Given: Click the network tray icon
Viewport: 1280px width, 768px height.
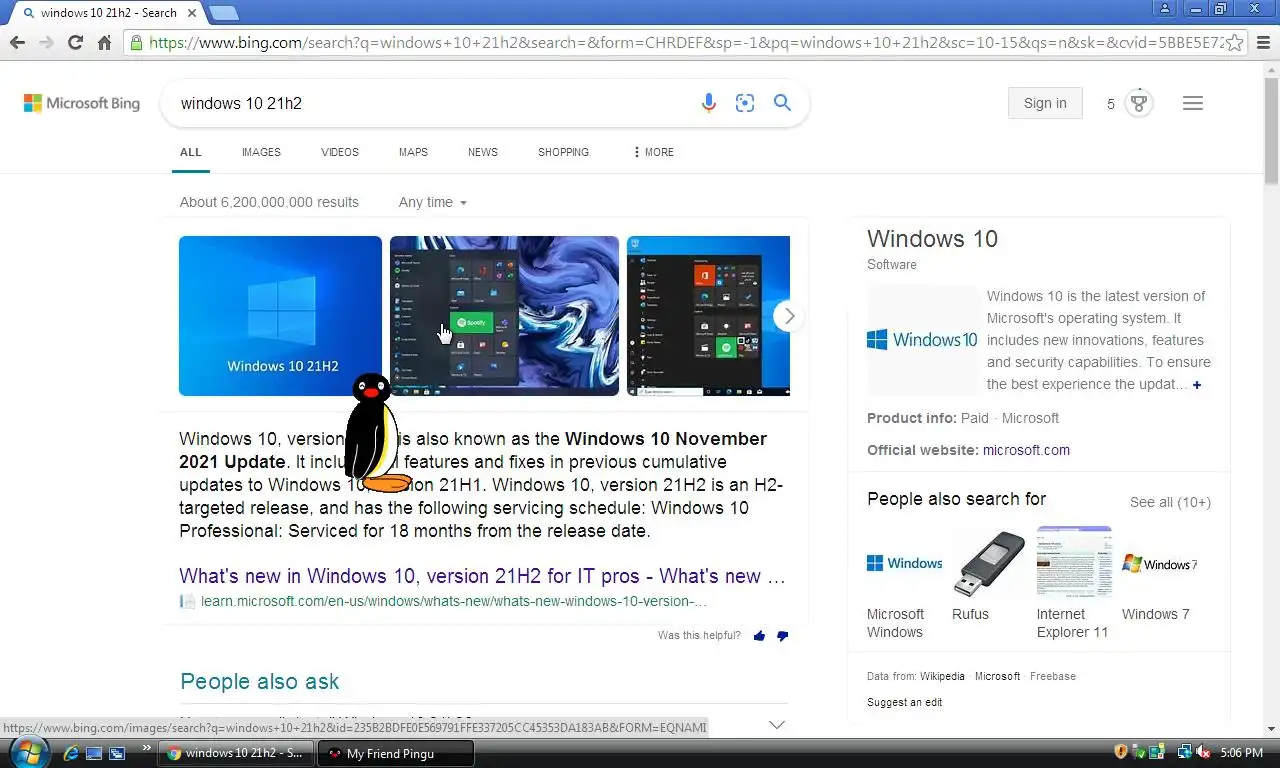Looking at the screenshot, I should 1185,752.
